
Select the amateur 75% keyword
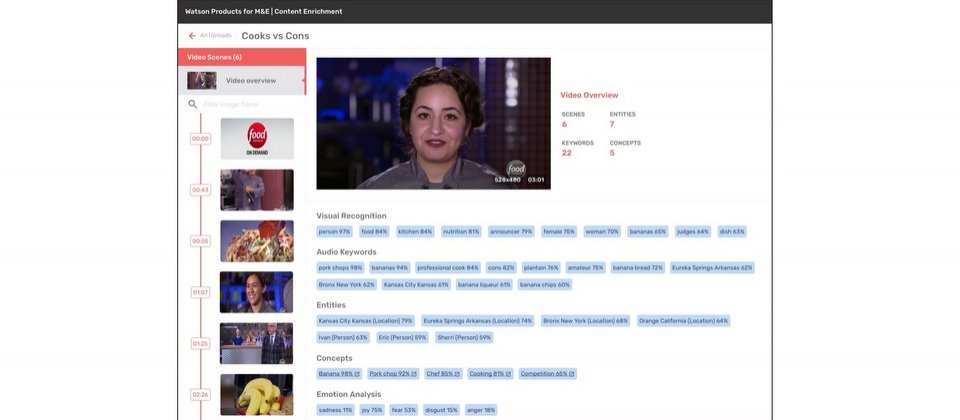[x=586, y=268]
